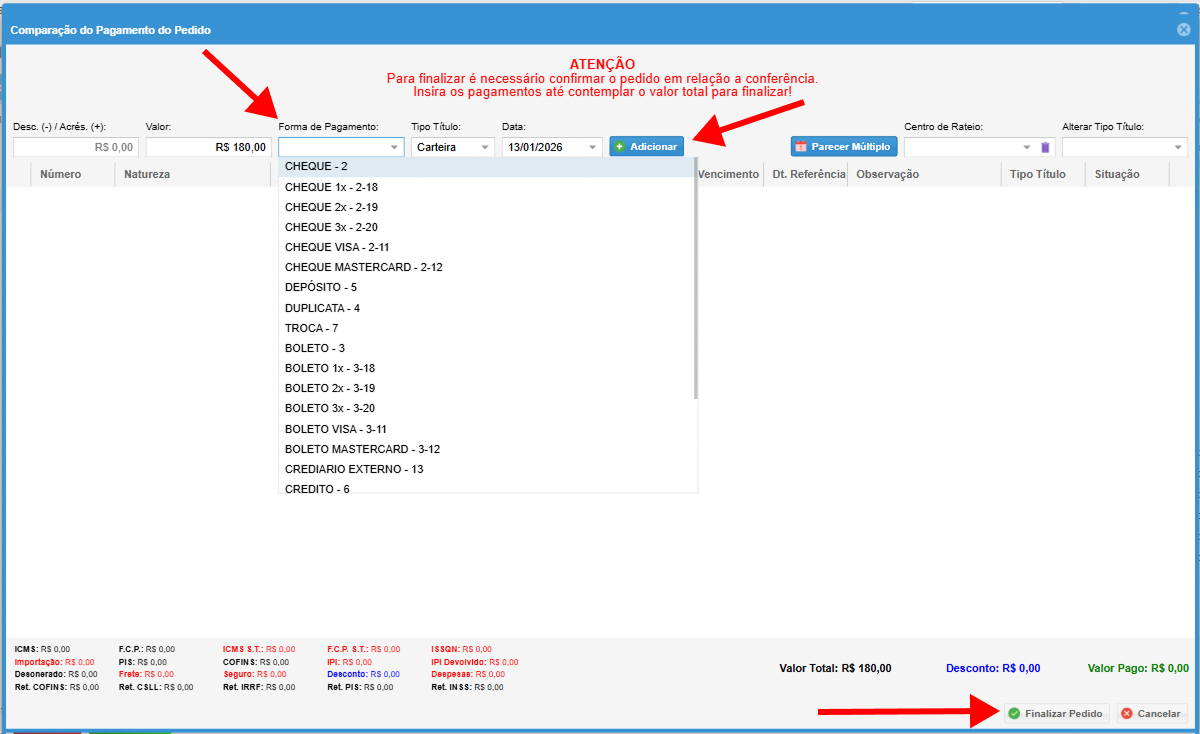Click the Desc./Acrés. input field
The height and width of the screenshot is (734, 1200).
[76, 147]
